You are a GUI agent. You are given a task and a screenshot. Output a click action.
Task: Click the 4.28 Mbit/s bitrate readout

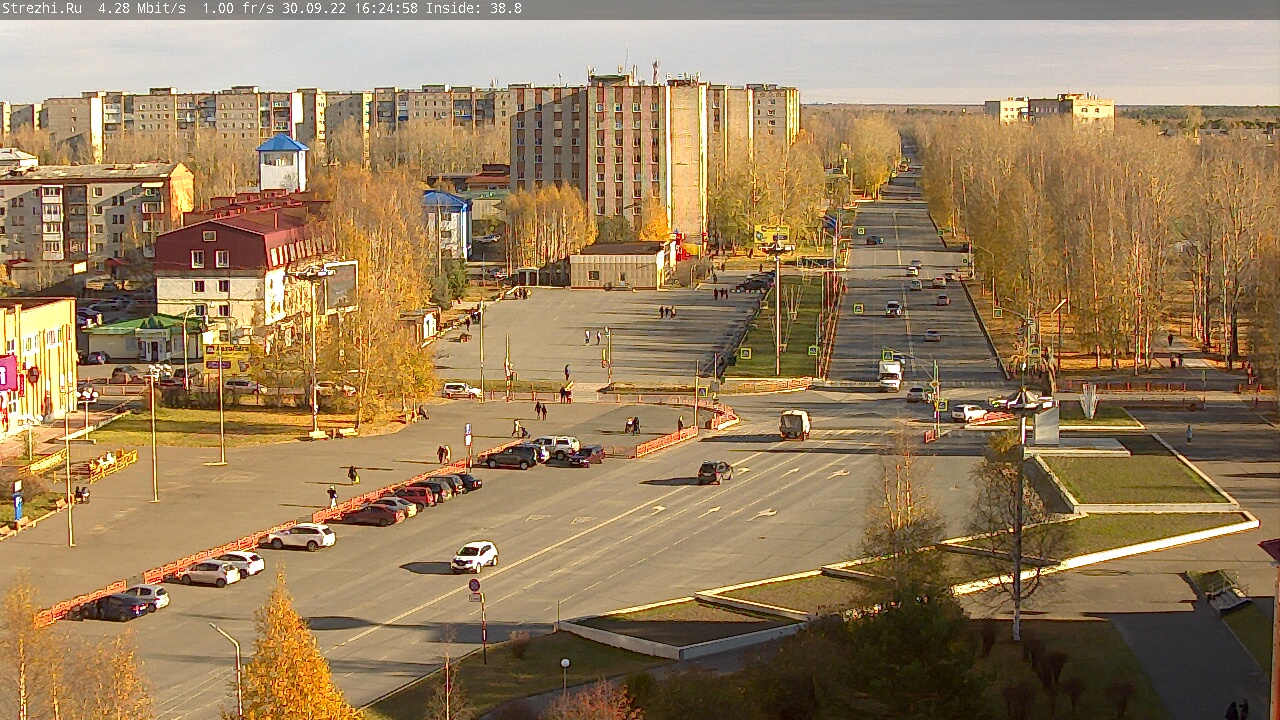(142, 8)
